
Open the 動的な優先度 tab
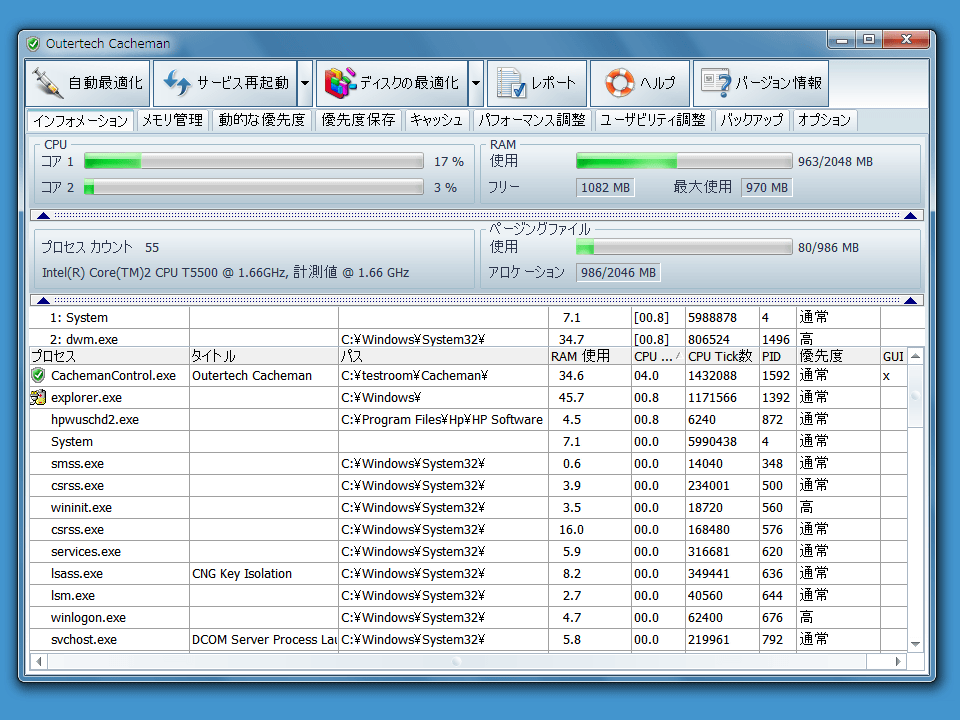click(x=261, y=120)
